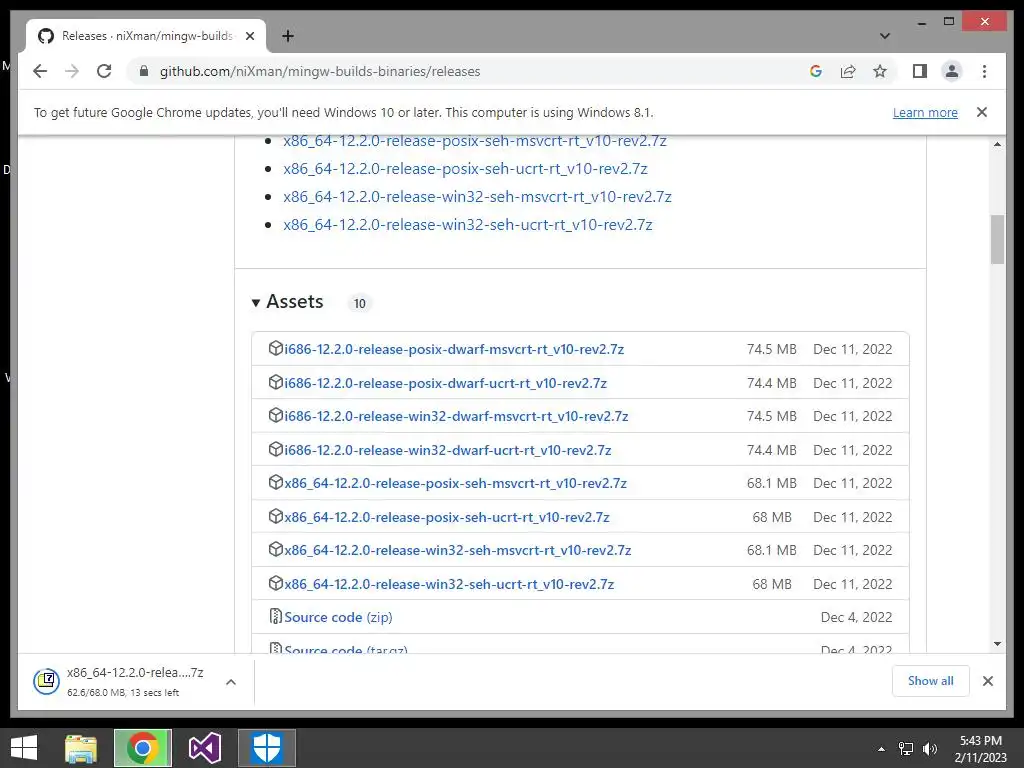The height and width of the screenshot is (768, 1024).
Task: Click package icon beside x86_64 win32-seh-msvcrt asset
Action: point(276,549)
